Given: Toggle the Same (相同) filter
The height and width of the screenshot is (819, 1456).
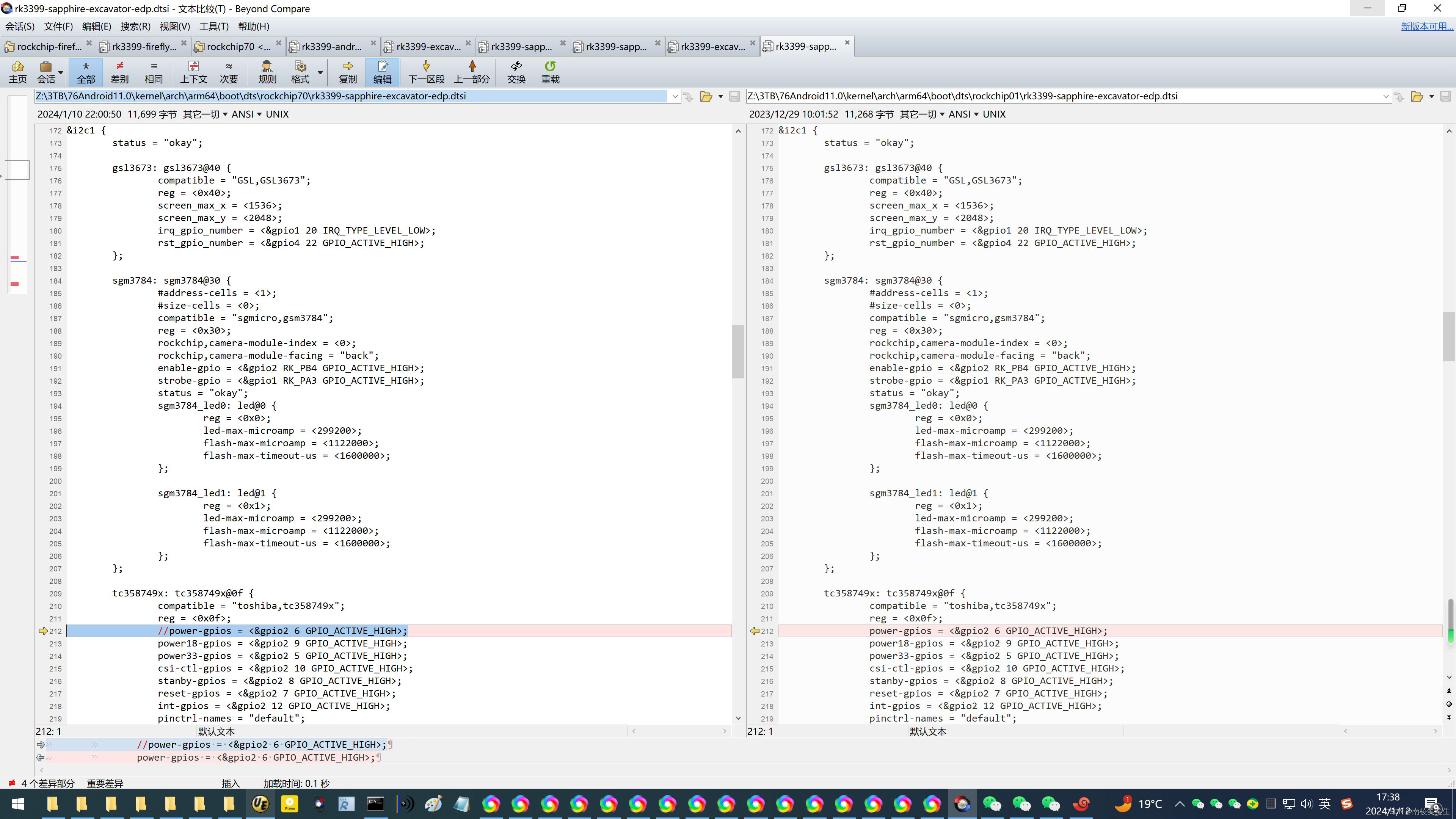Looking at the screenshot, I should [153, 72].
